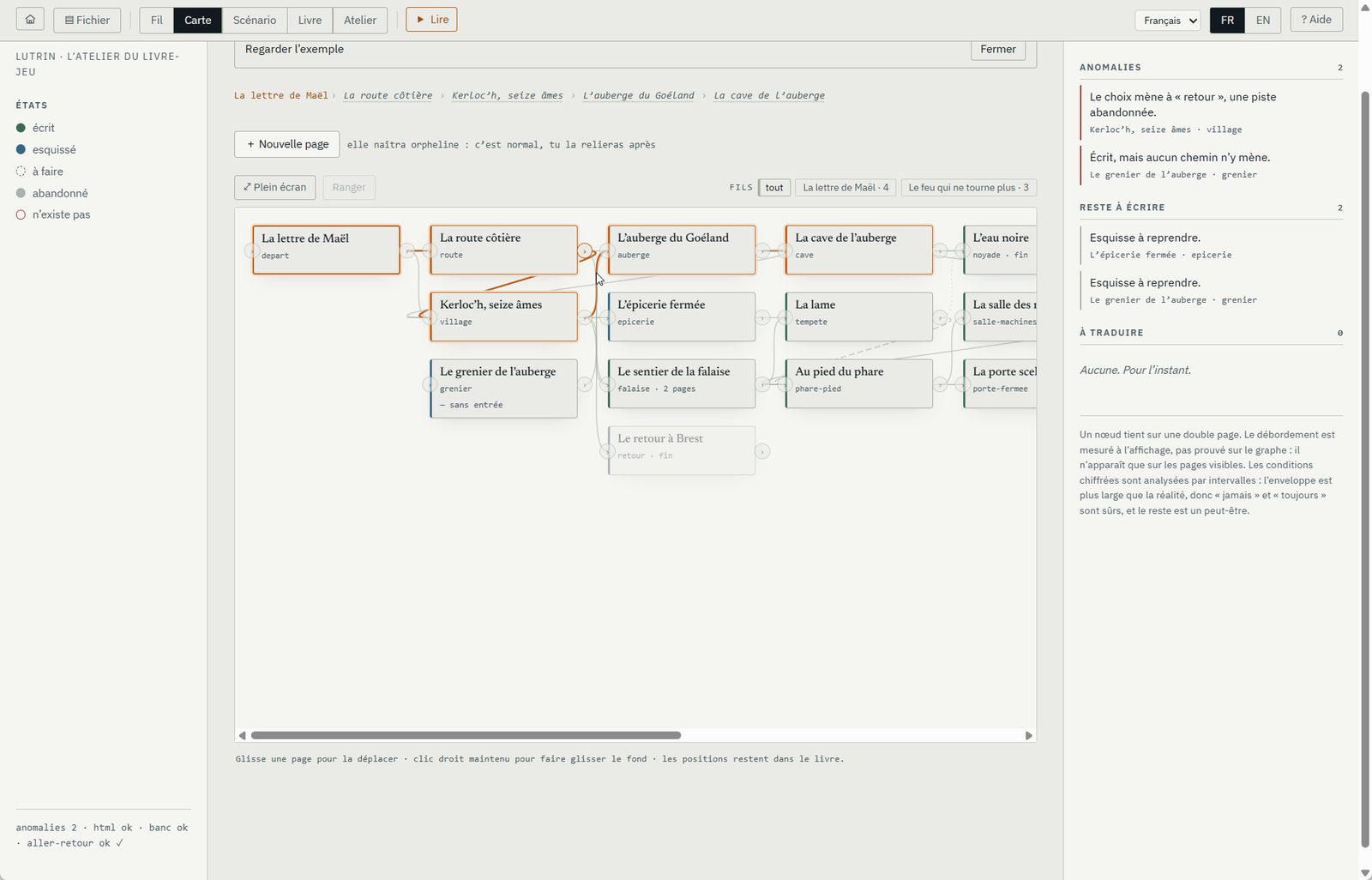Create a page with Nouvelle page
This screenshot has width=1372, height=880.
287,144
